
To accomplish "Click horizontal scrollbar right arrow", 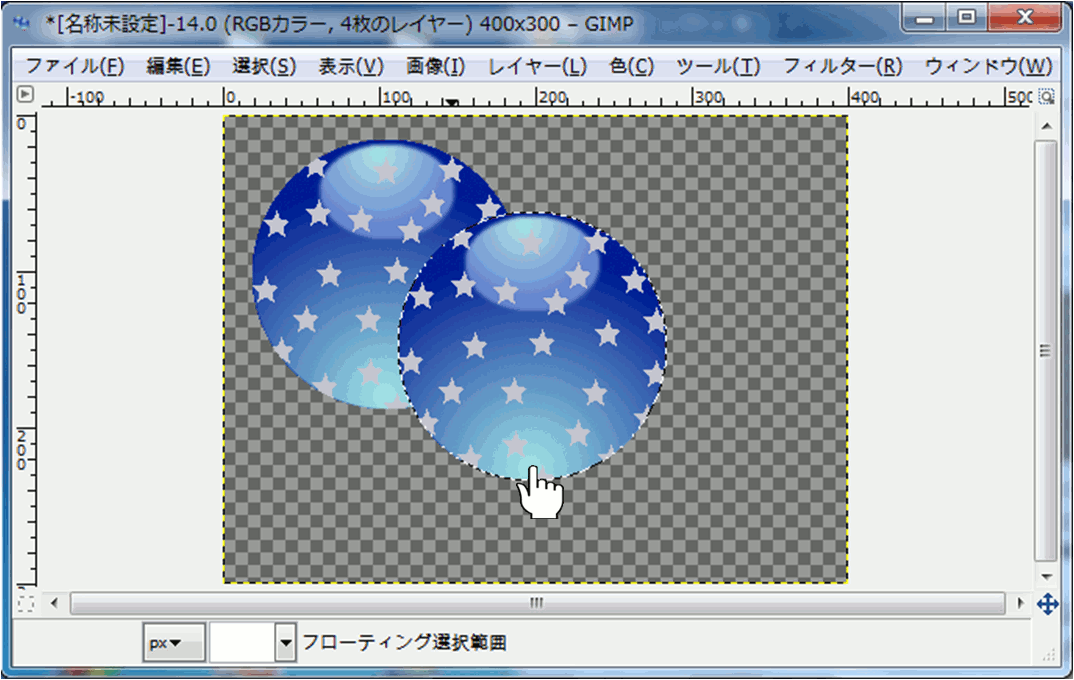I will 1020,603.
